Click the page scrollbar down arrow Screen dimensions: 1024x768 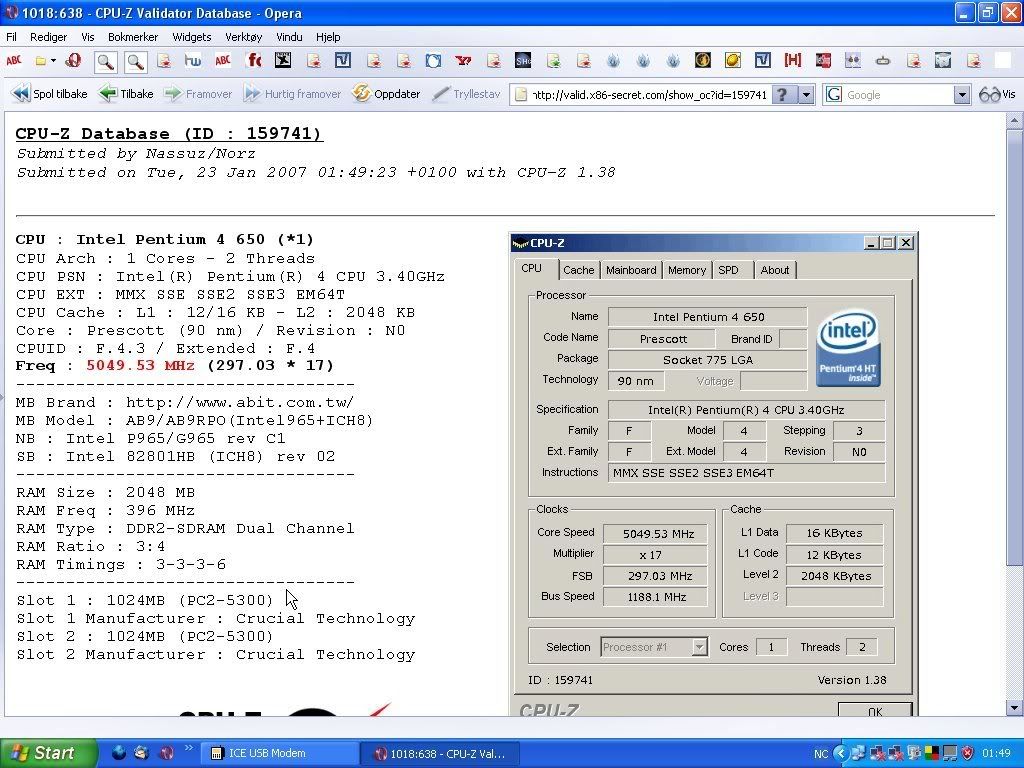[1014, 707]
